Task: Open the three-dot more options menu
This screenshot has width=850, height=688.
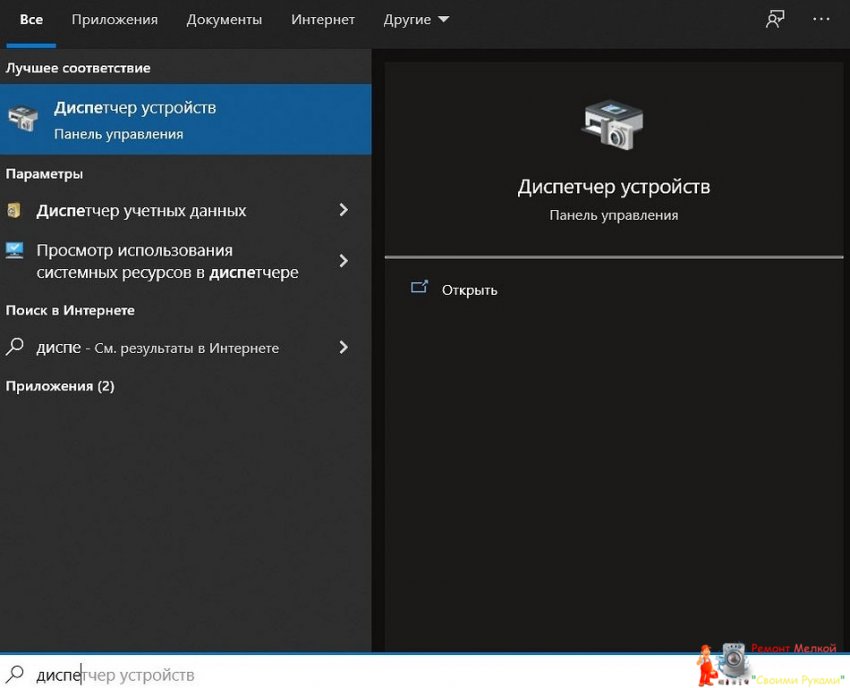Action: point(821,20)
